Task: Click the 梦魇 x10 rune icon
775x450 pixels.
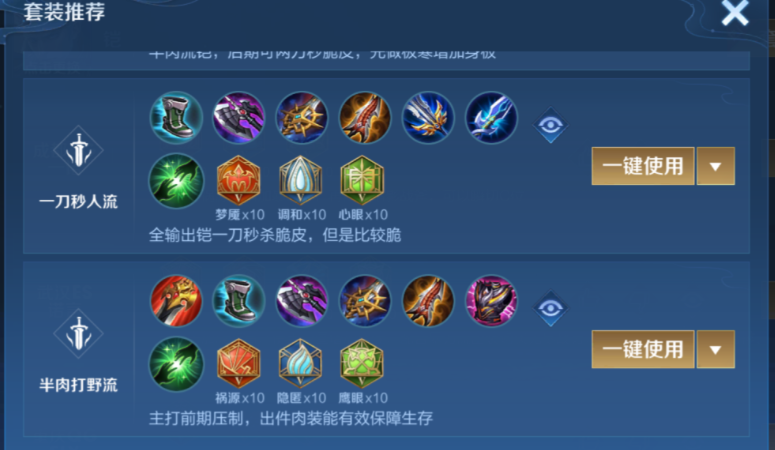Action: (239, 180)
